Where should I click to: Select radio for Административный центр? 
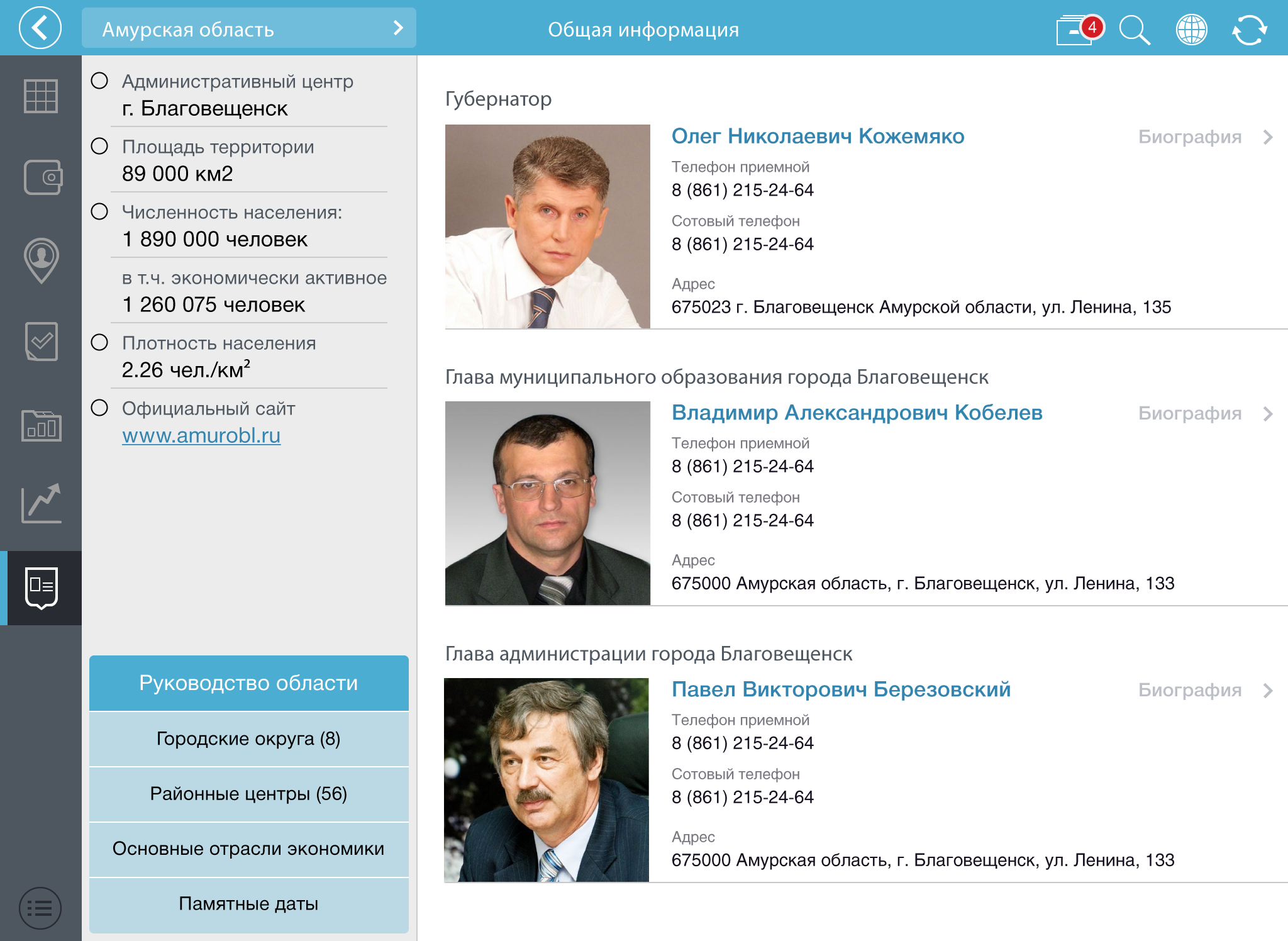coord(99,81)
